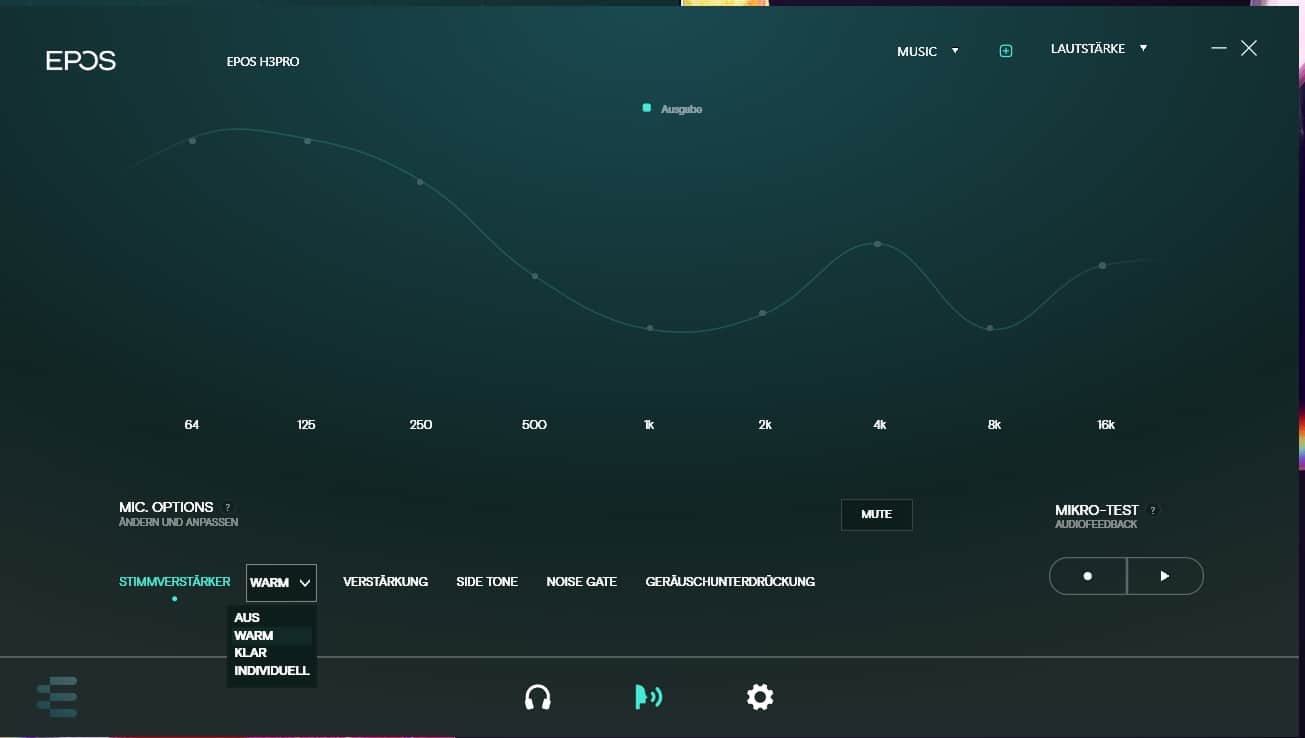Start recording the microphone test
Viewport: 1305px width, 738px height.
point(1088,576)
